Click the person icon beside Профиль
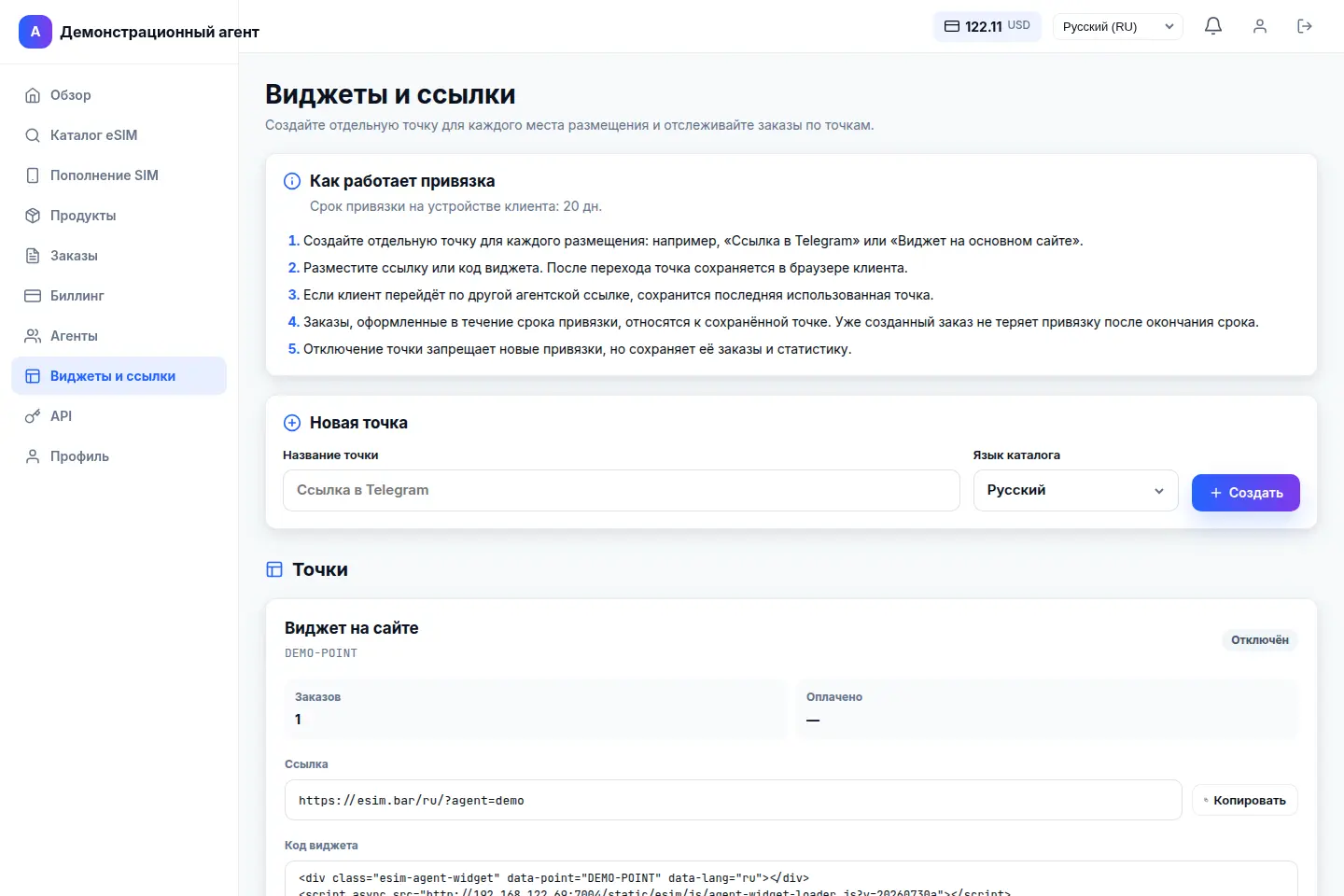This screenshot has width=1344, height=896. (x=33, y=456)
